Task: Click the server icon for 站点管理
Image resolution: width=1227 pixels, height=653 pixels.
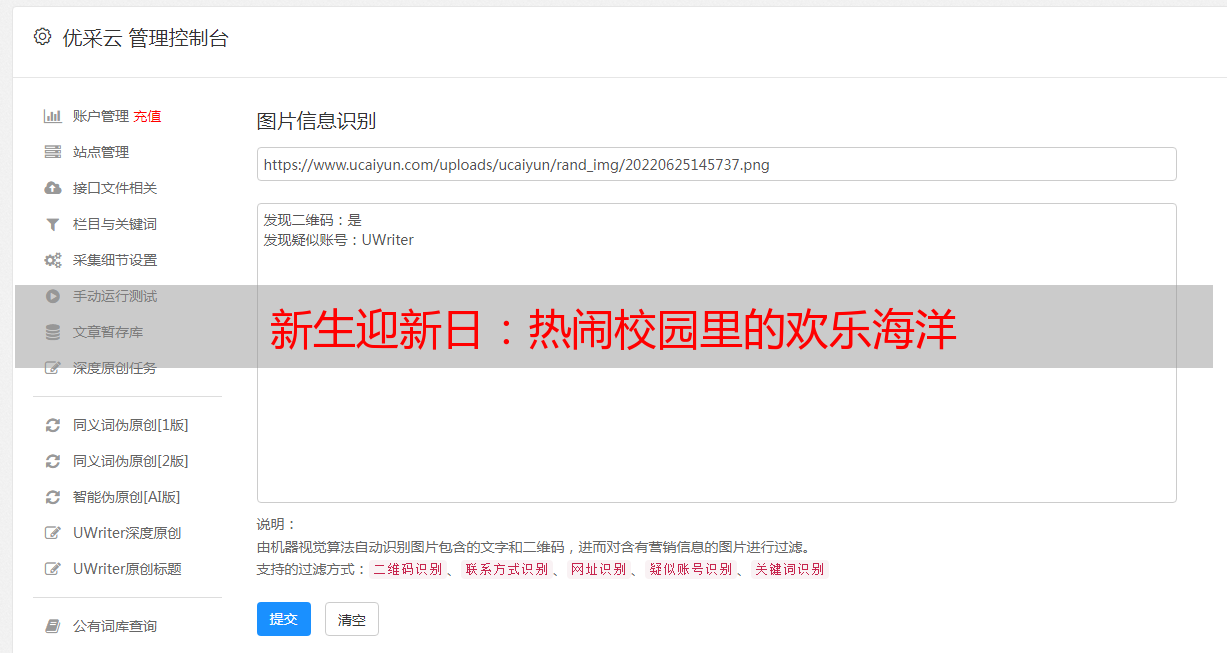Action: point(53,152)
